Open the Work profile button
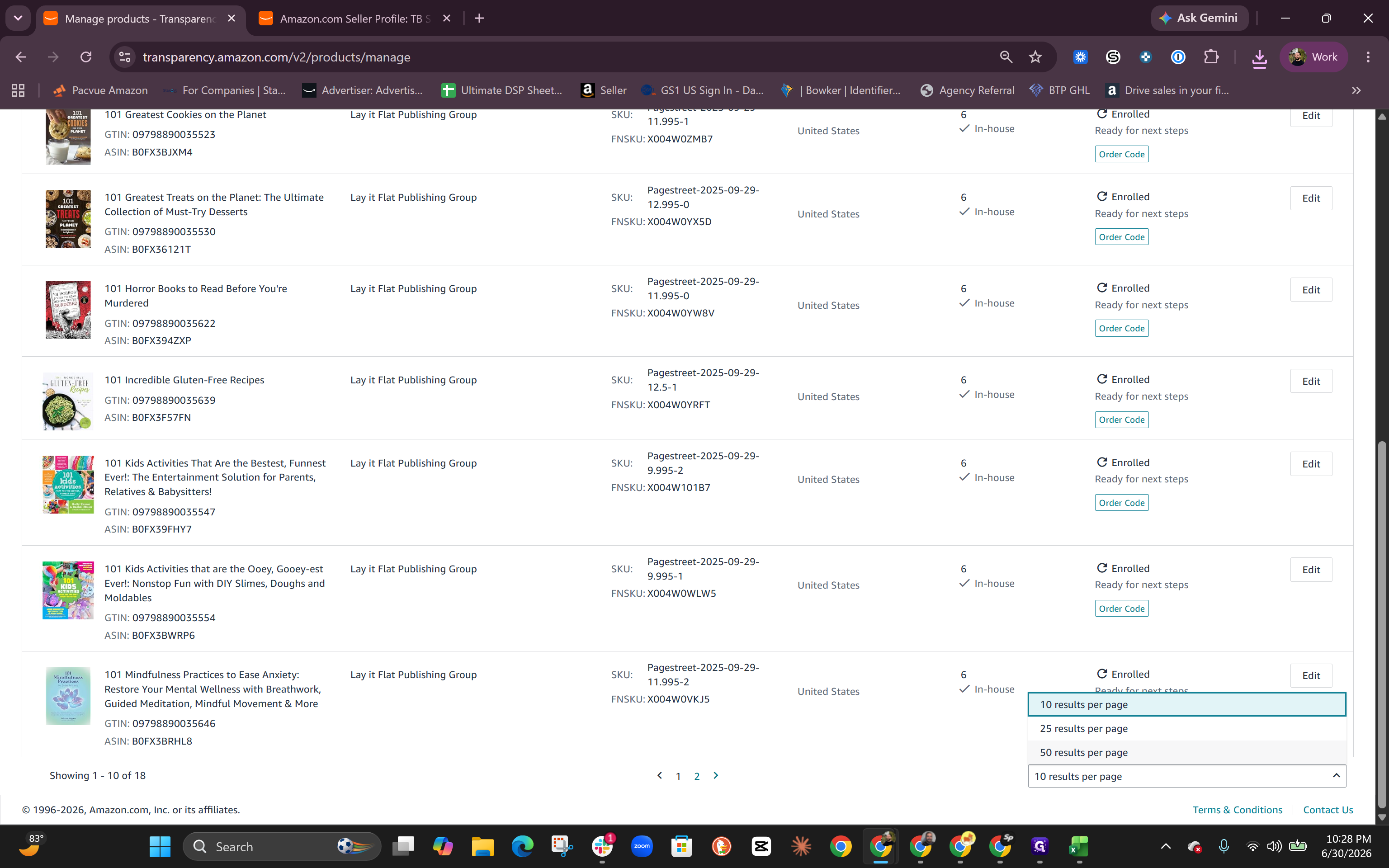Screen dimensions: 1389x868 [1313, 57]
